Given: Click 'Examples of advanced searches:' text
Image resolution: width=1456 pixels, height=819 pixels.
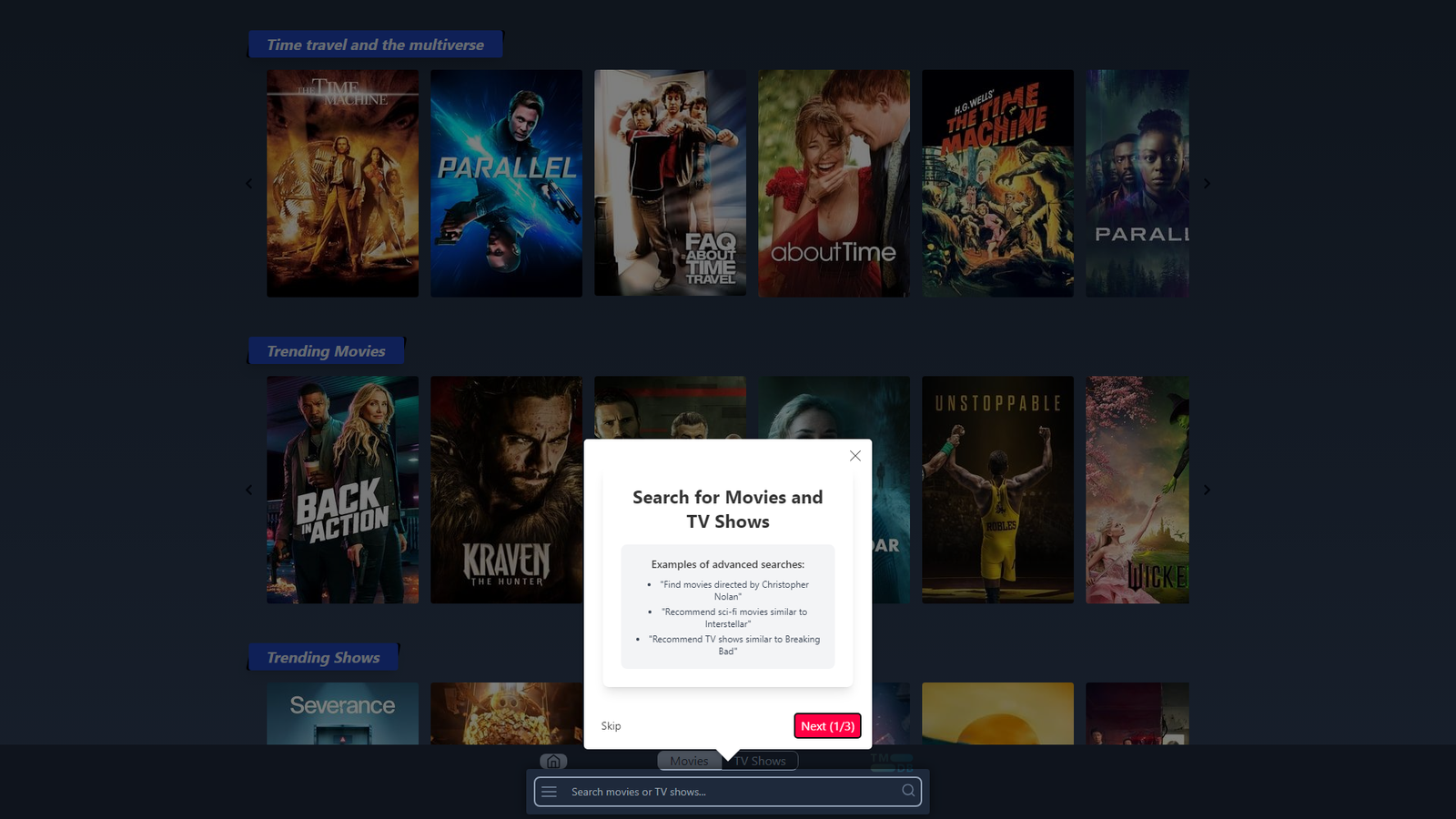Looking at the screenshot, I should pyautogui.click(x=728, y=564).
